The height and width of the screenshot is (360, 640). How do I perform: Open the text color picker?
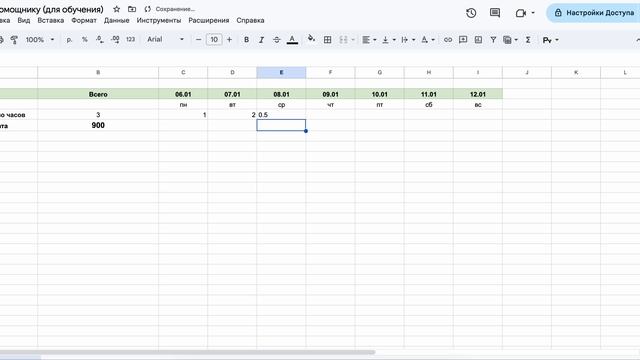292,40
